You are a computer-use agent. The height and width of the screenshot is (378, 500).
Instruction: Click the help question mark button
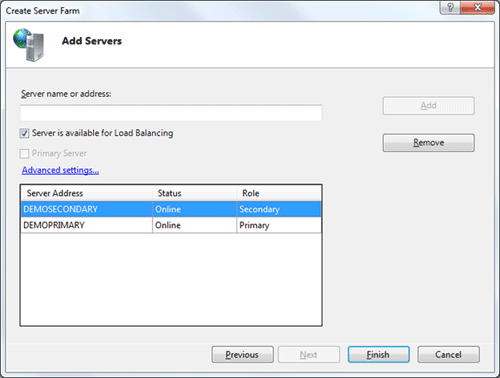pos(450,7)
